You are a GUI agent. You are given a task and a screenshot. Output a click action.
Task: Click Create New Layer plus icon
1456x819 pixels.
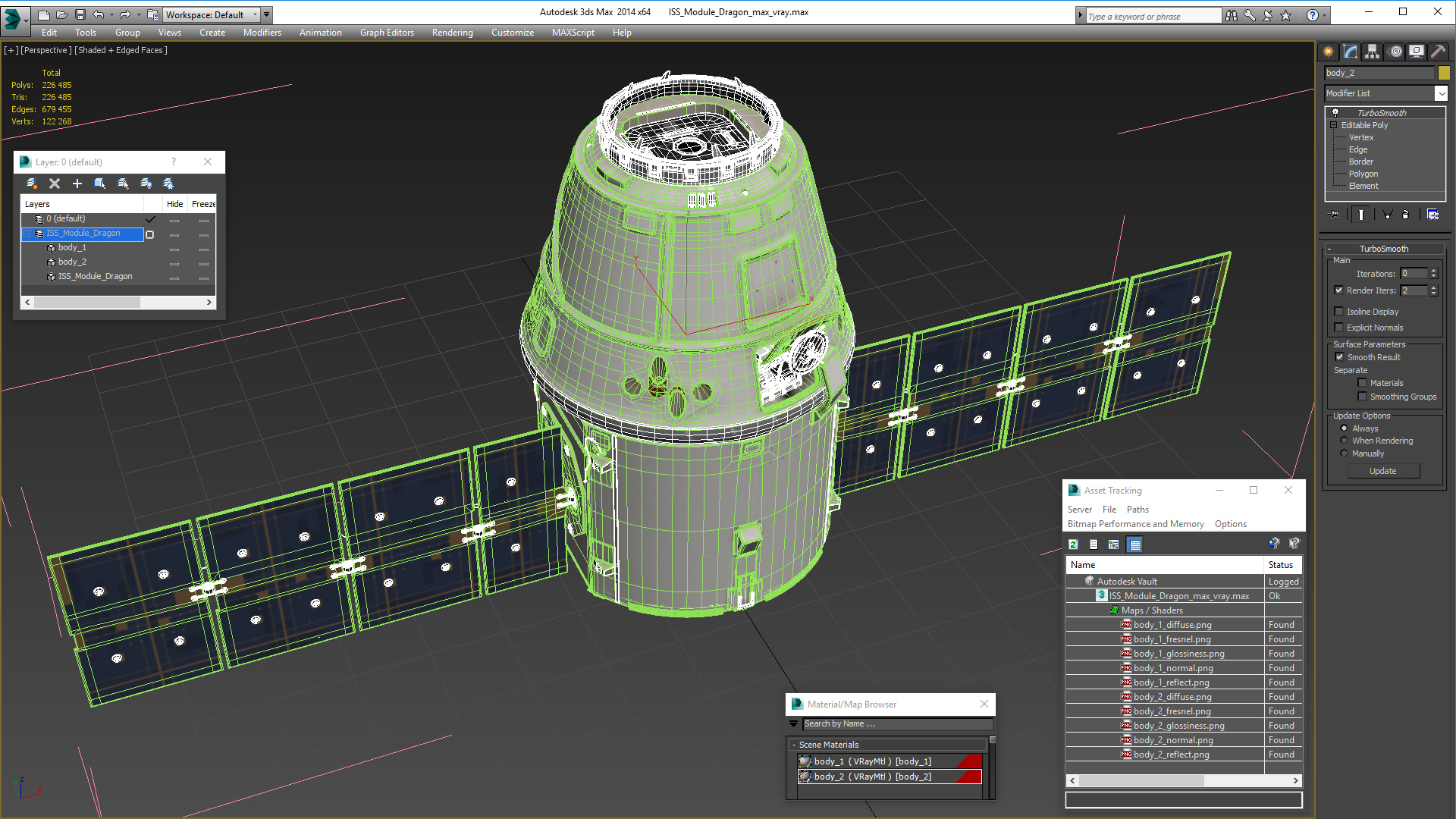point(77,184)
